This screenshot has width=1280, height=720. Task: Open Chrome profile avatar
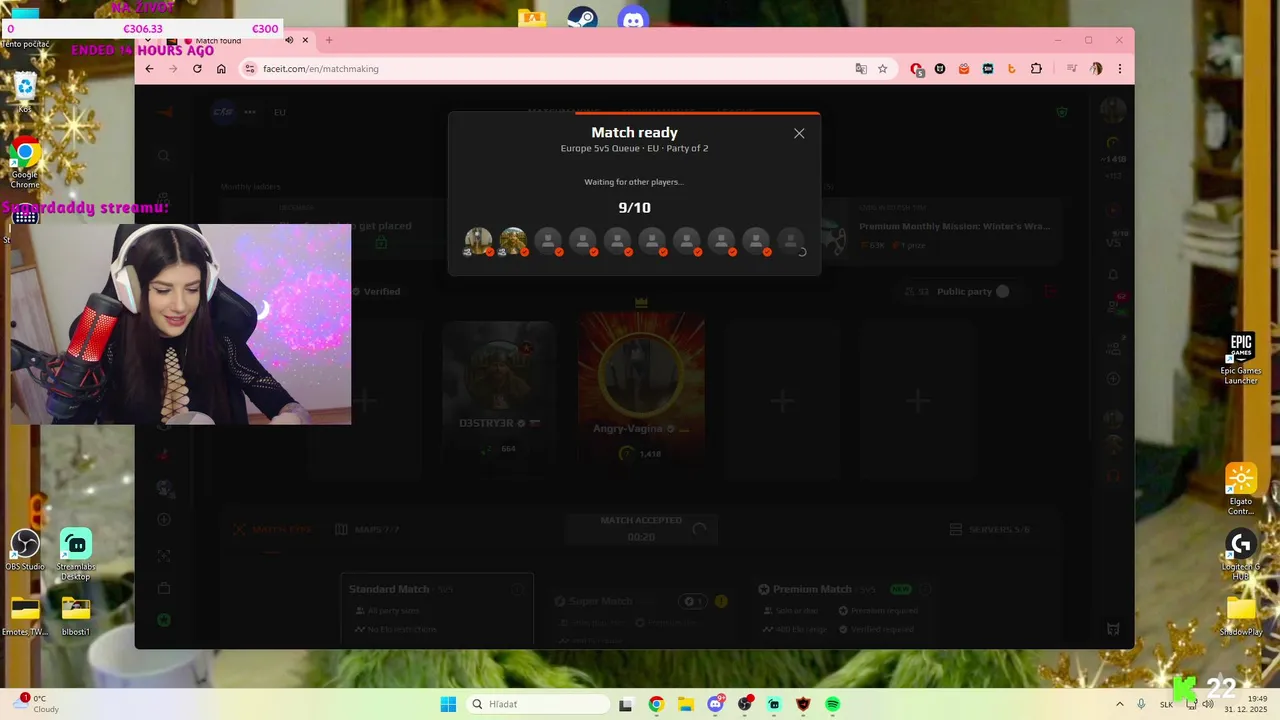[x=1096, y=69]
